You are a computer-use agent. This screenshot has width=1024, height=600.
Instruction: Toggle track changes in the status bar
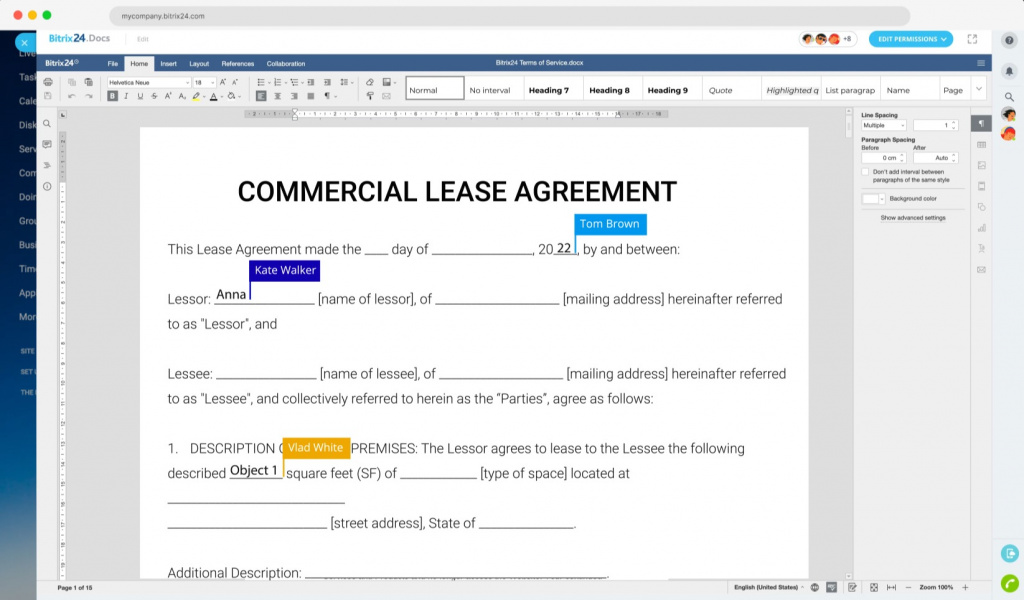(851, 587)
